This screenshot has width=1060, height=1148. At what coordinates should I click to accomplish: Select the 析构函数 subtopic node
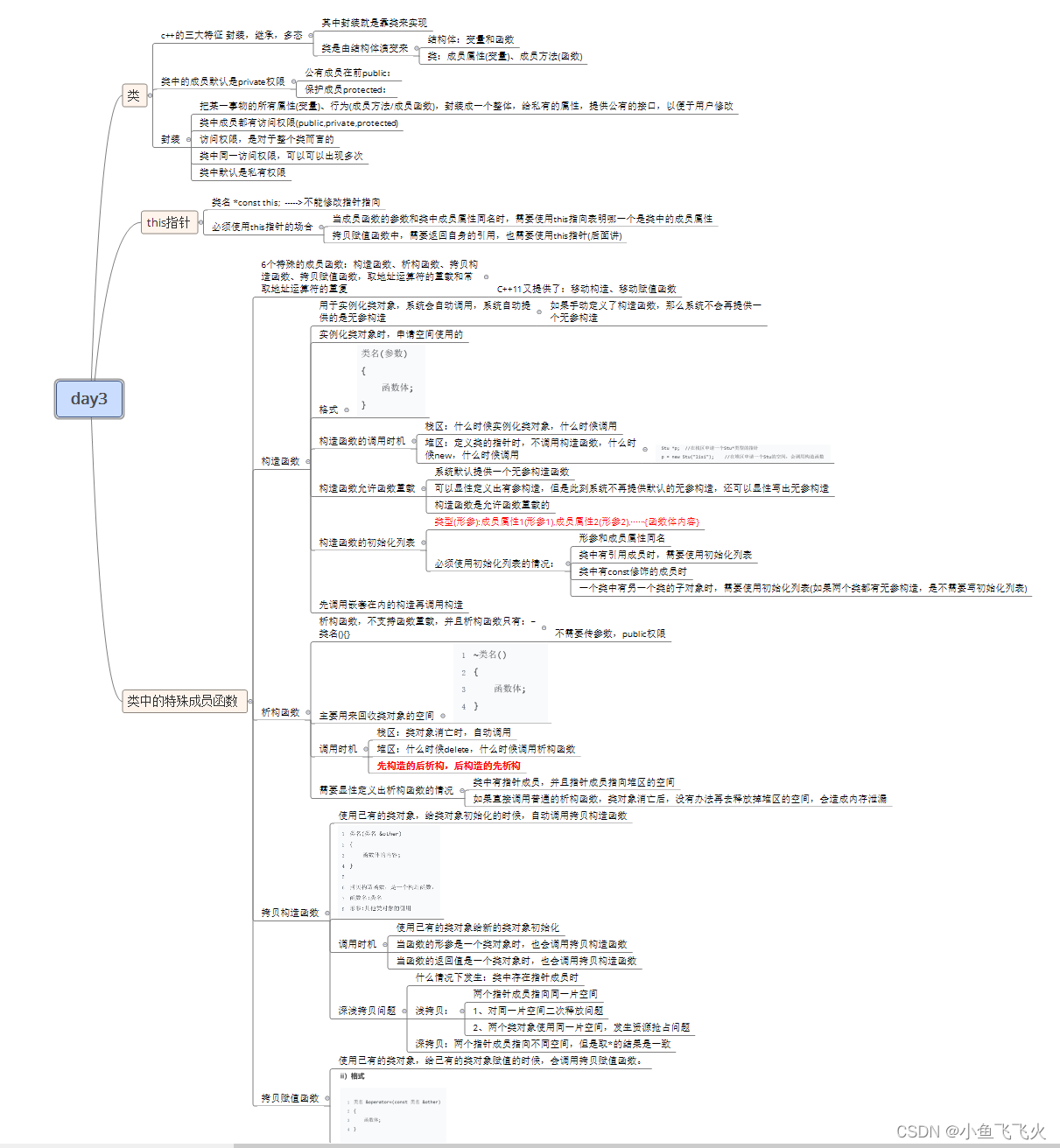(280, 712)
